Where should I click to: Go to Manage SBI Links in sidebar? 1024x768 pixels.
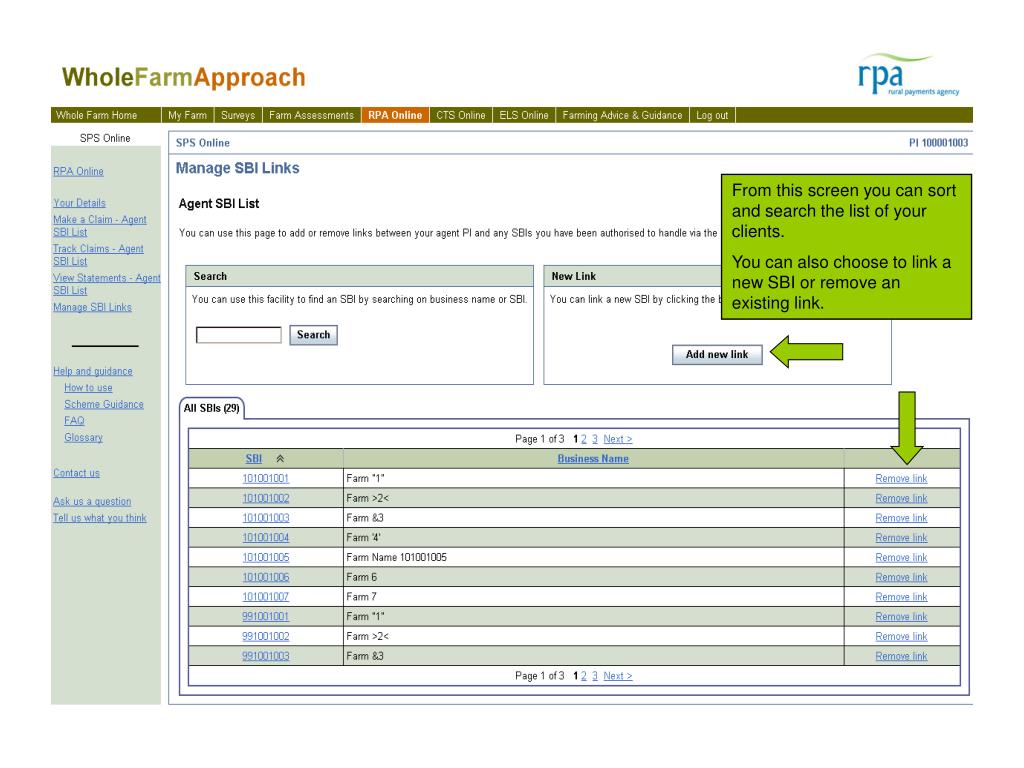click(x=92, y=307)
